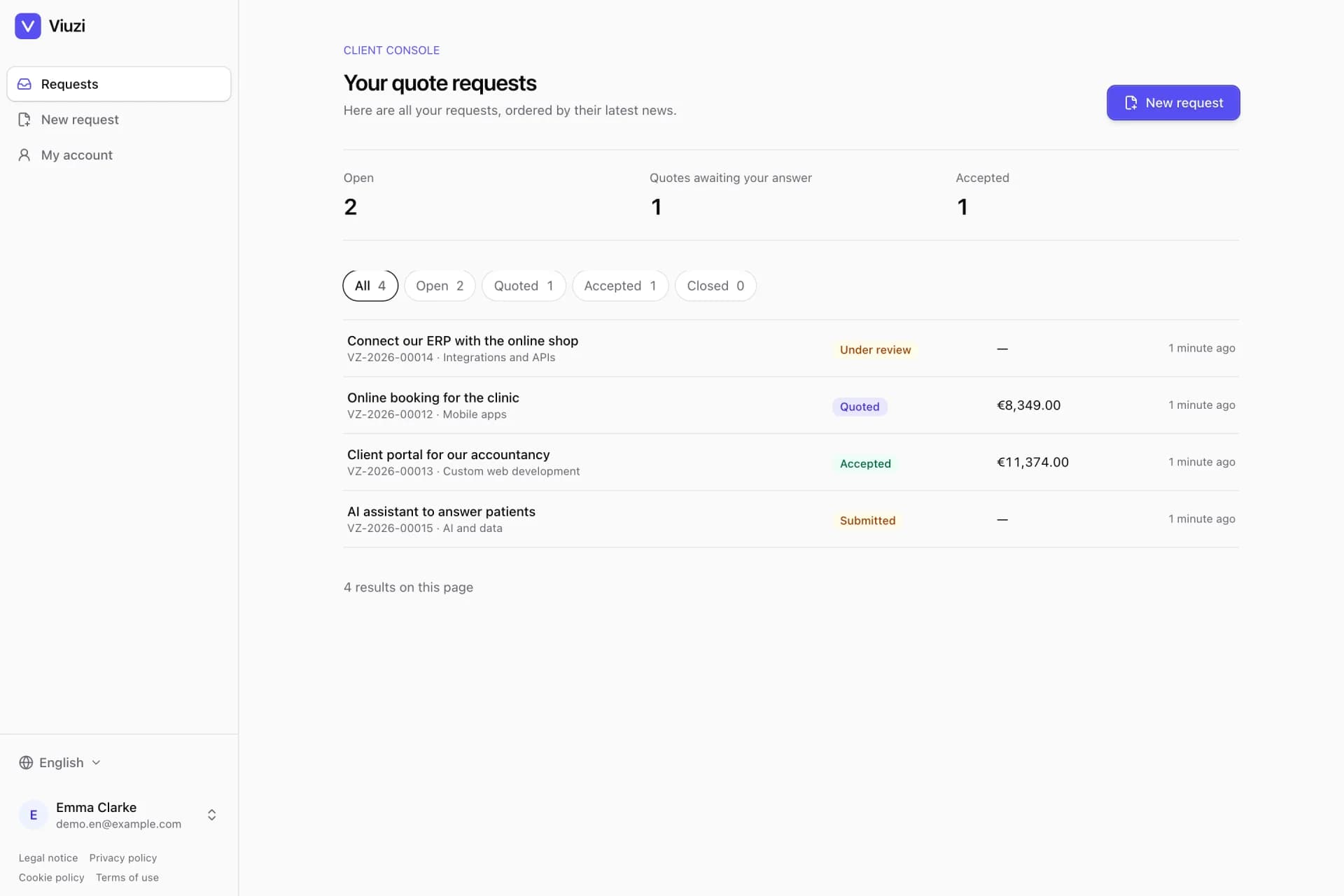
Task: Click the 'Your quote requests' page title
Action: pos(440,83)
